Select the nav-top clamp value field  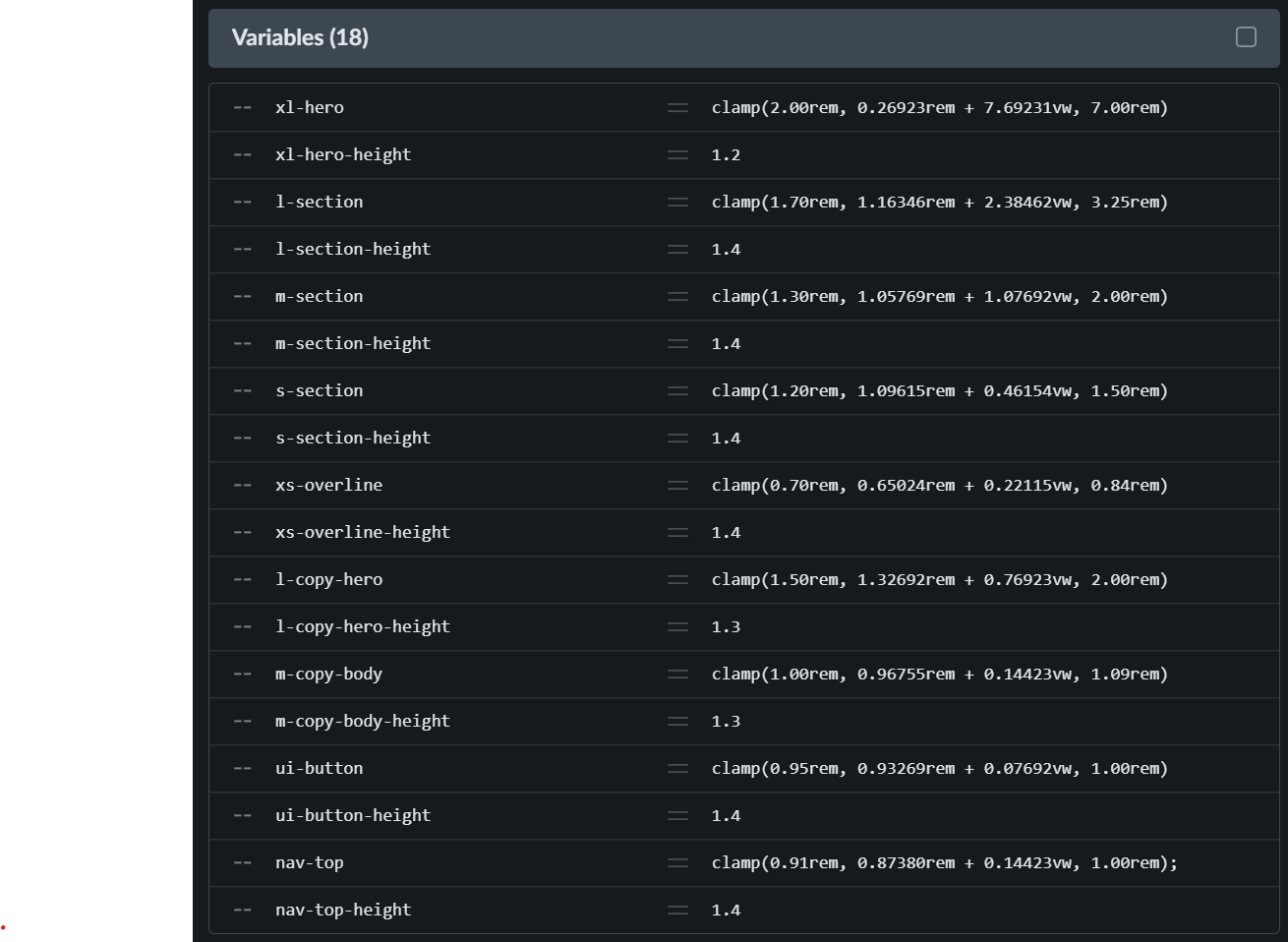(x=944, y=863)
